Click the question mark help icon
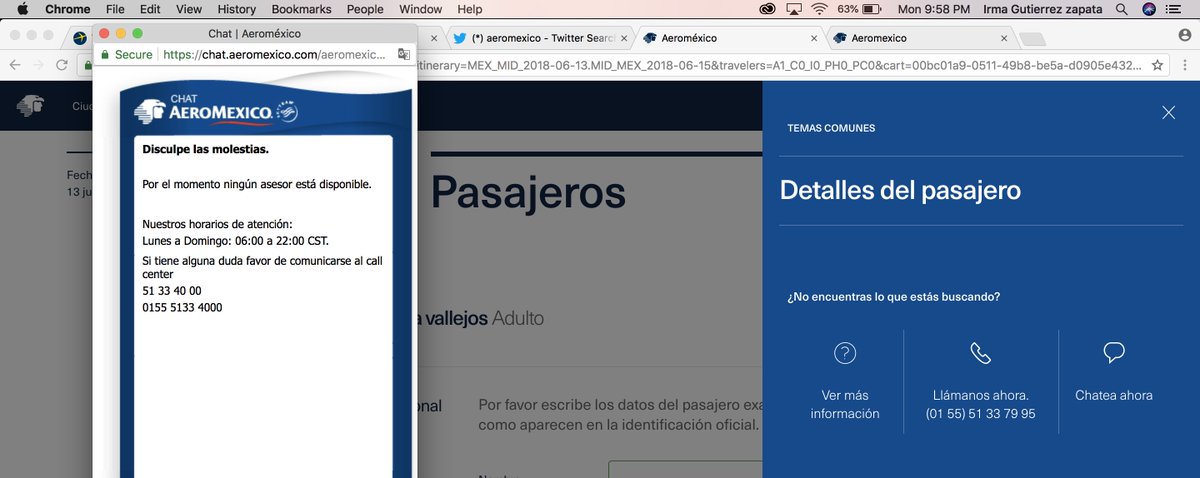Screen dimensions: 1200x478 click(x=845, y=353)
